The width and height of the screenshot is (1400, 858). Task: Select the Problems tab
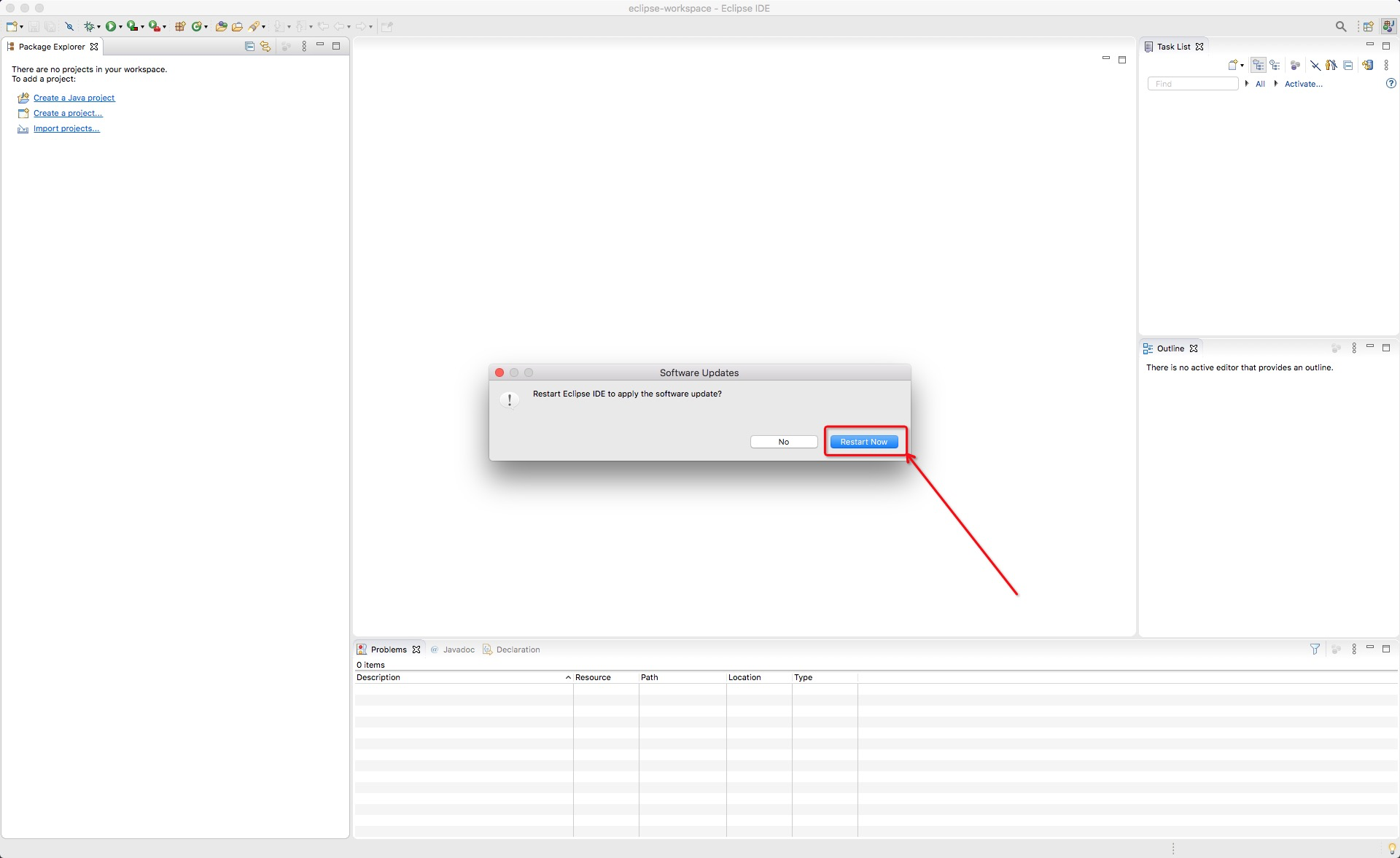tap(389, 650)
